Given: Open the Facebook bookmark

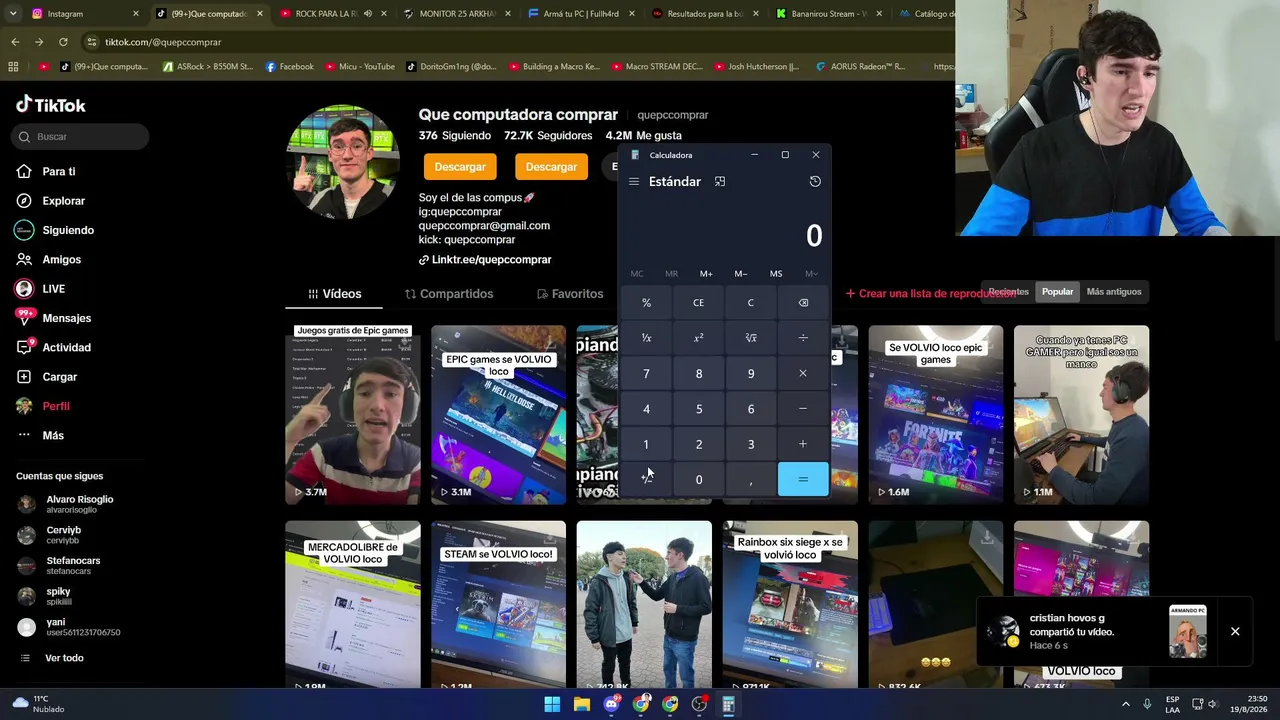Looking at the screenshot, I should tap(290, 67).
